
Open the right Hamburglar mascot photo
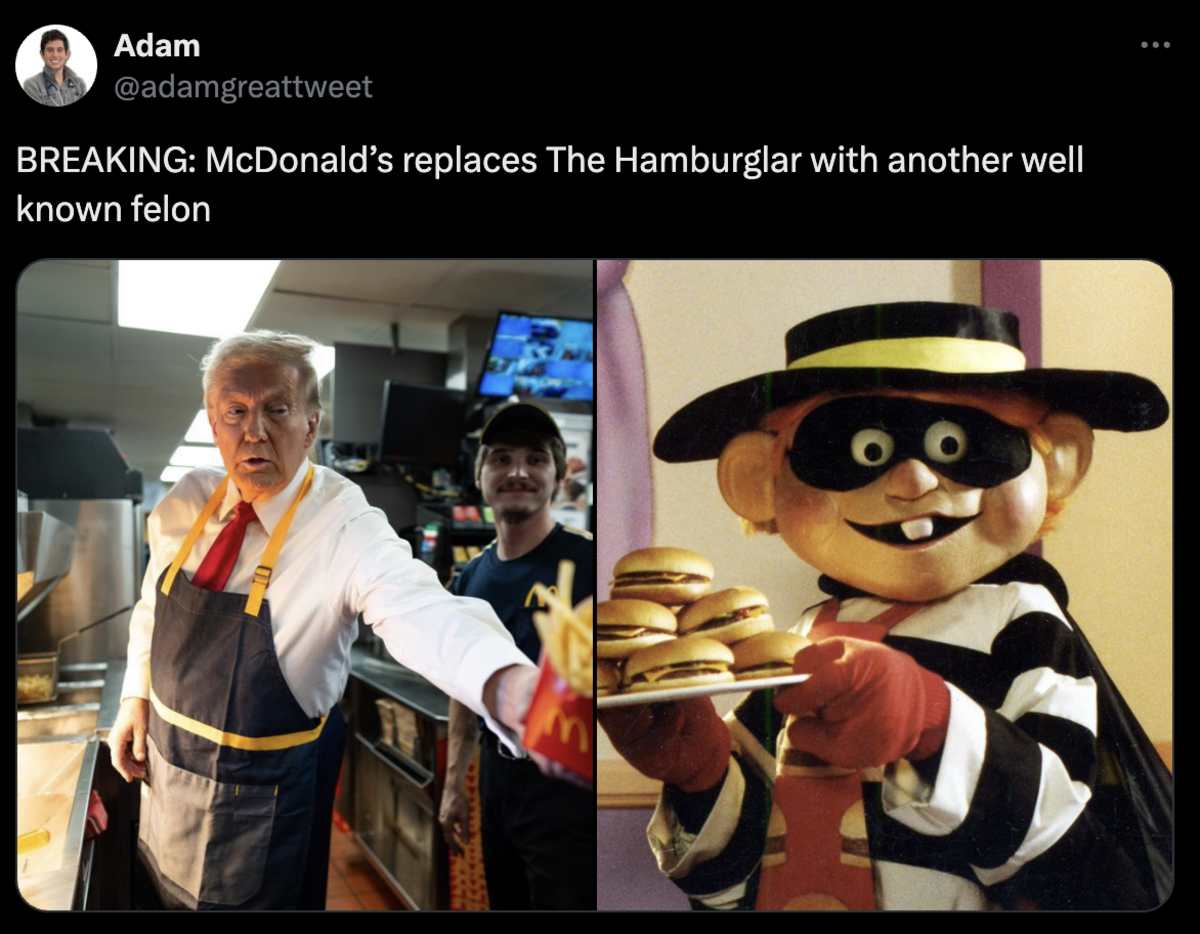(884, 585)
